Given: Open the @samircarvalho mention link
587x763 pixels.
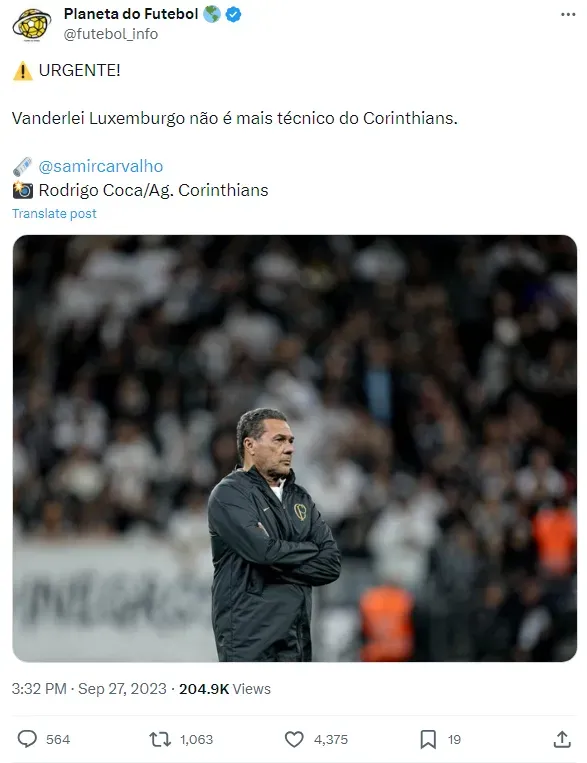Looking at the screenshot, I should coord(101,166).
